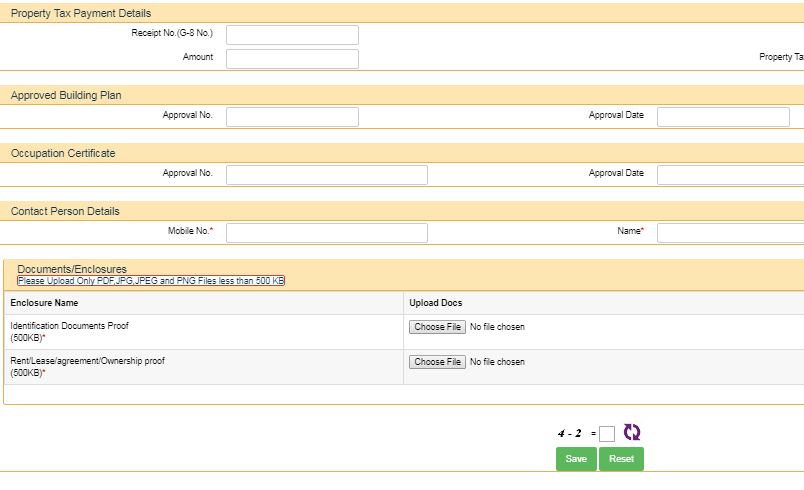Image resolution: width=804 pixels, height=490 pixels.
Task: Click the upload file size notice text
Action: pyautogui.click(x=151, y=281)
